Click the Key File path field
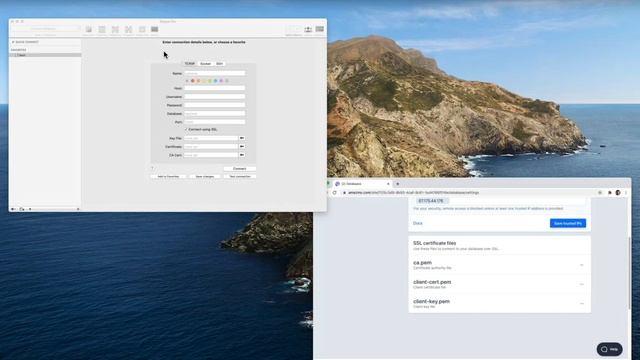The image size is (640, 360). coord(211,138)
